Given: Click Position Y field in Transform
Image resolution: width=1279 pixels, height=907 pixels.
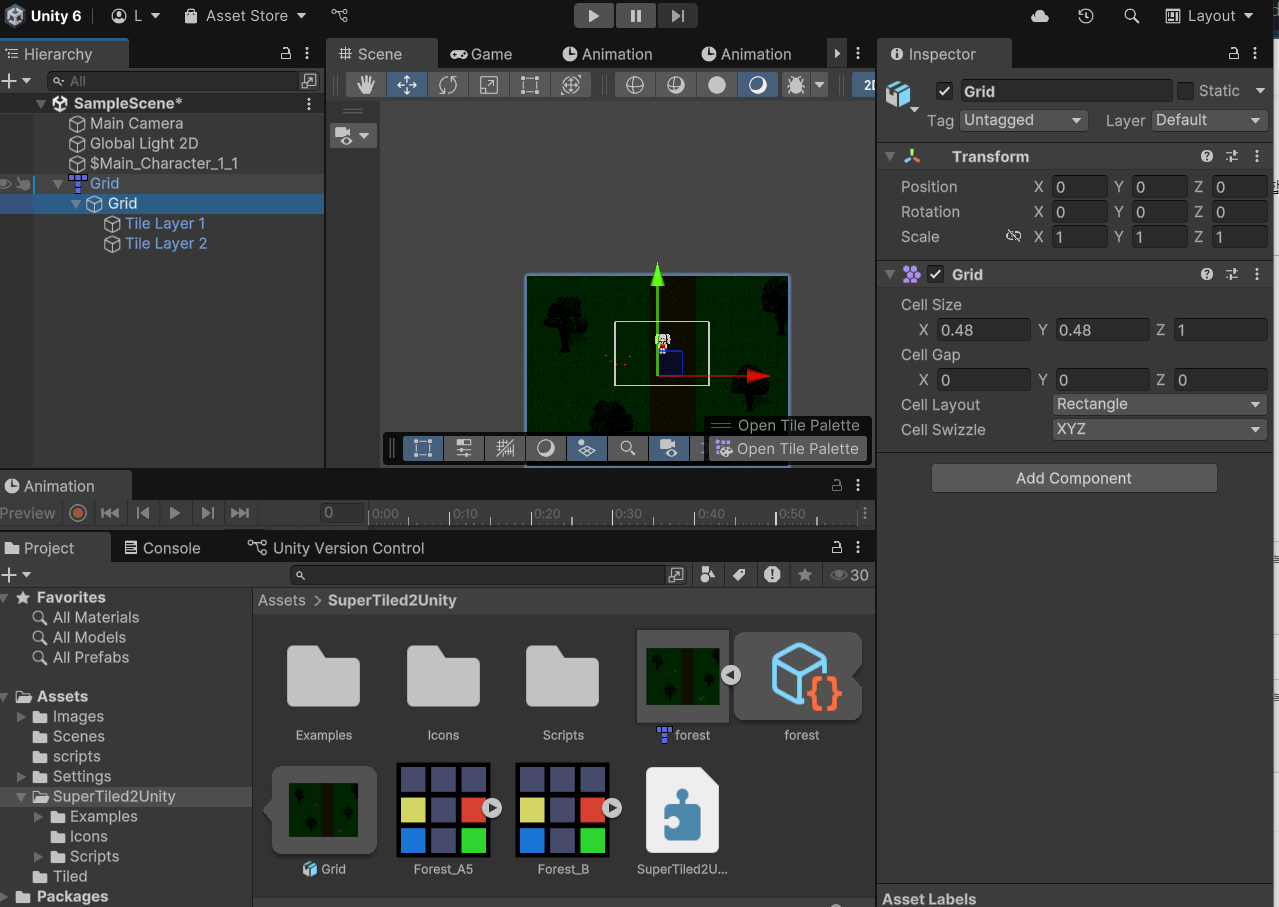Looking at the screenshot, I should [x=1160, y=187].
